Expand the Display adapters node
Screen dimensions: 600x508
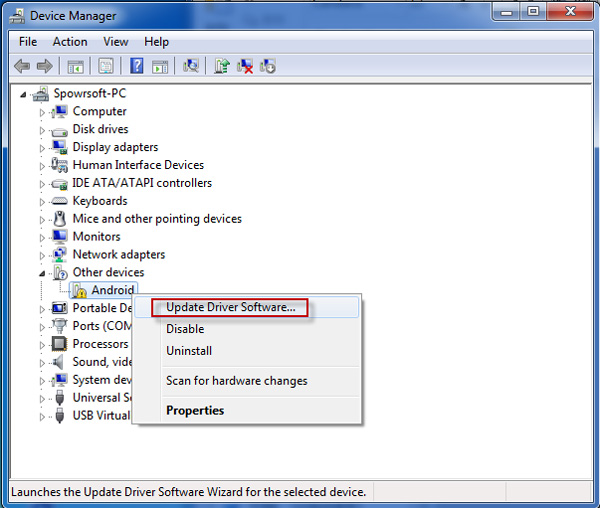click(42, 148)
